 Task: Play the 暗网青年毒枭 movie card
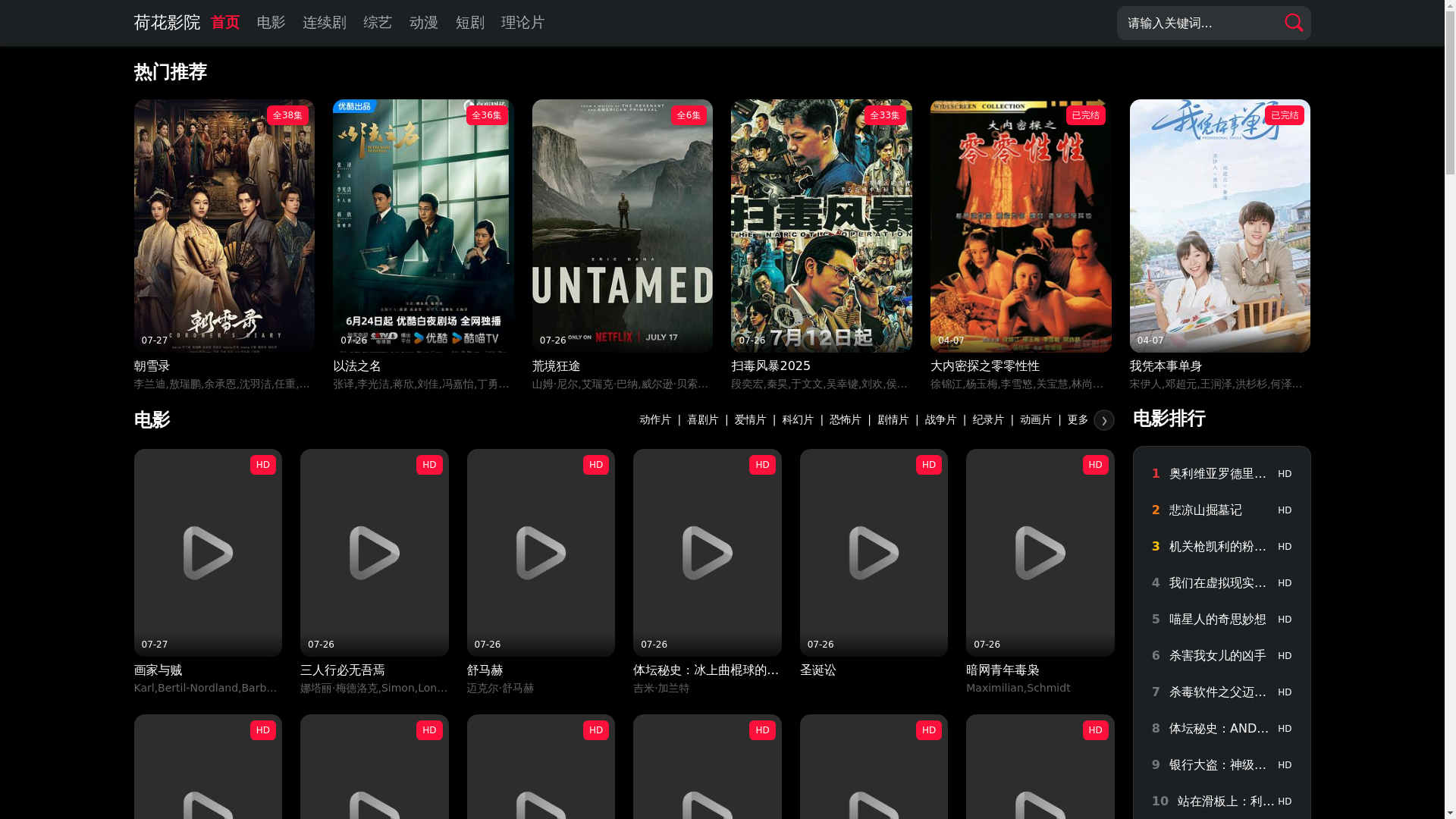click(1040, 553)
